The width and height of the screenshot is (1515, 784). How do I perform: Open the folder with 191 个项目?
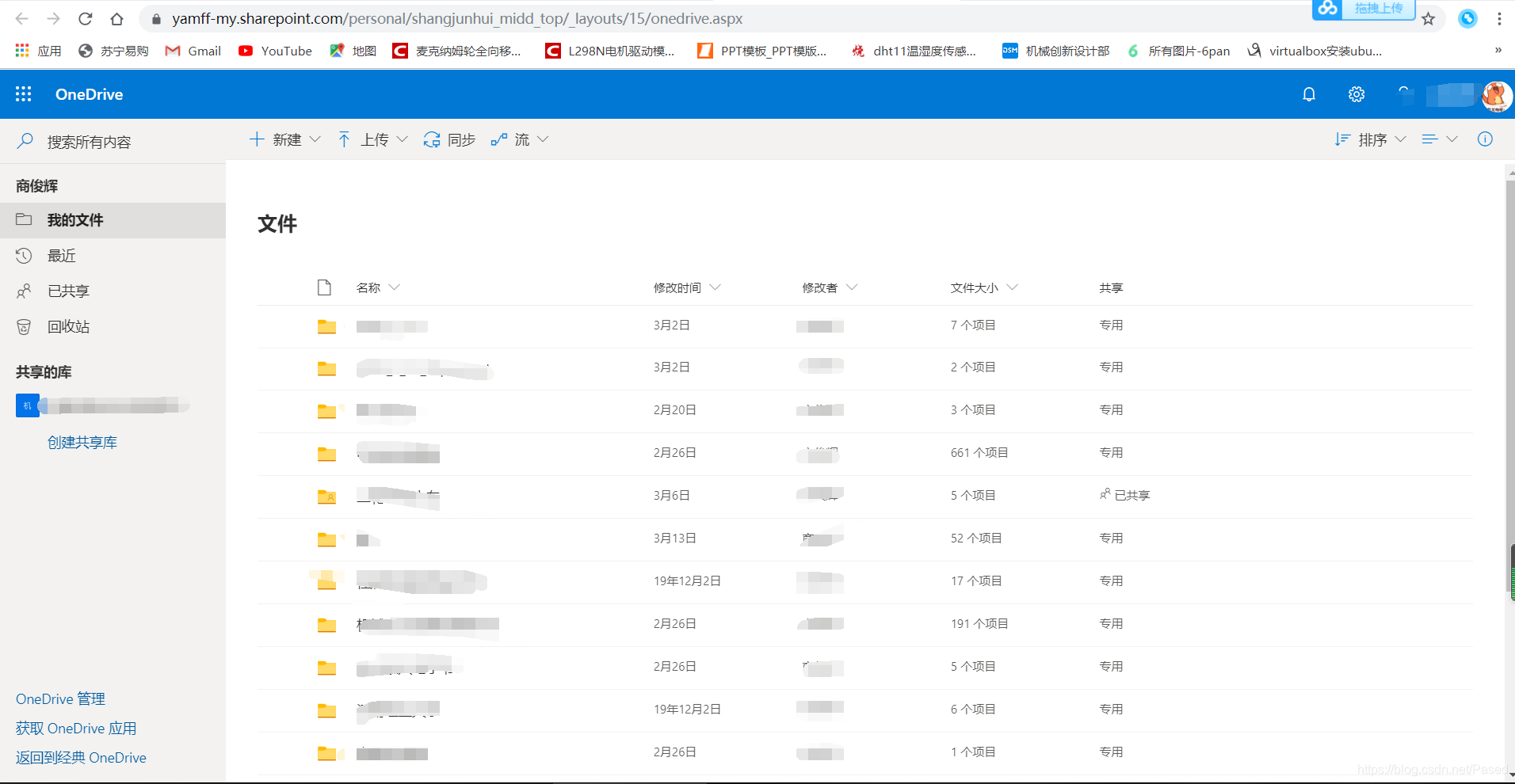pos(428,625)
